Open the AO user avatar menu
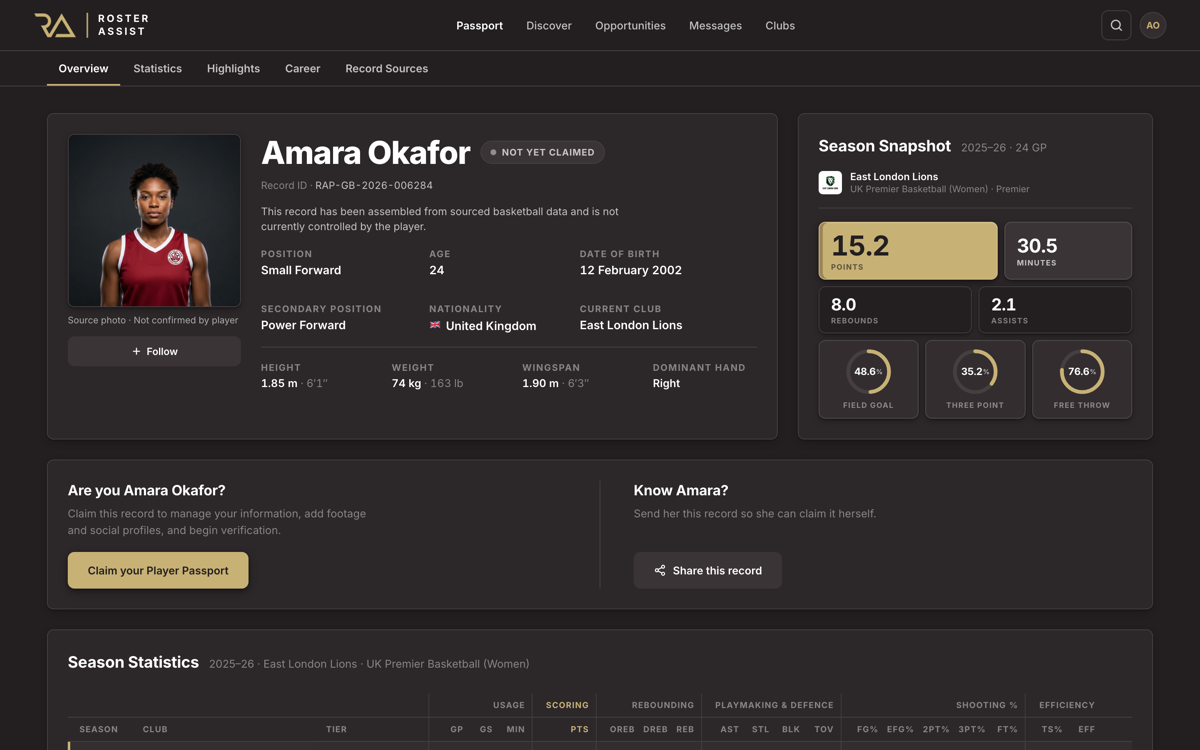 (x=1153, y=25)
